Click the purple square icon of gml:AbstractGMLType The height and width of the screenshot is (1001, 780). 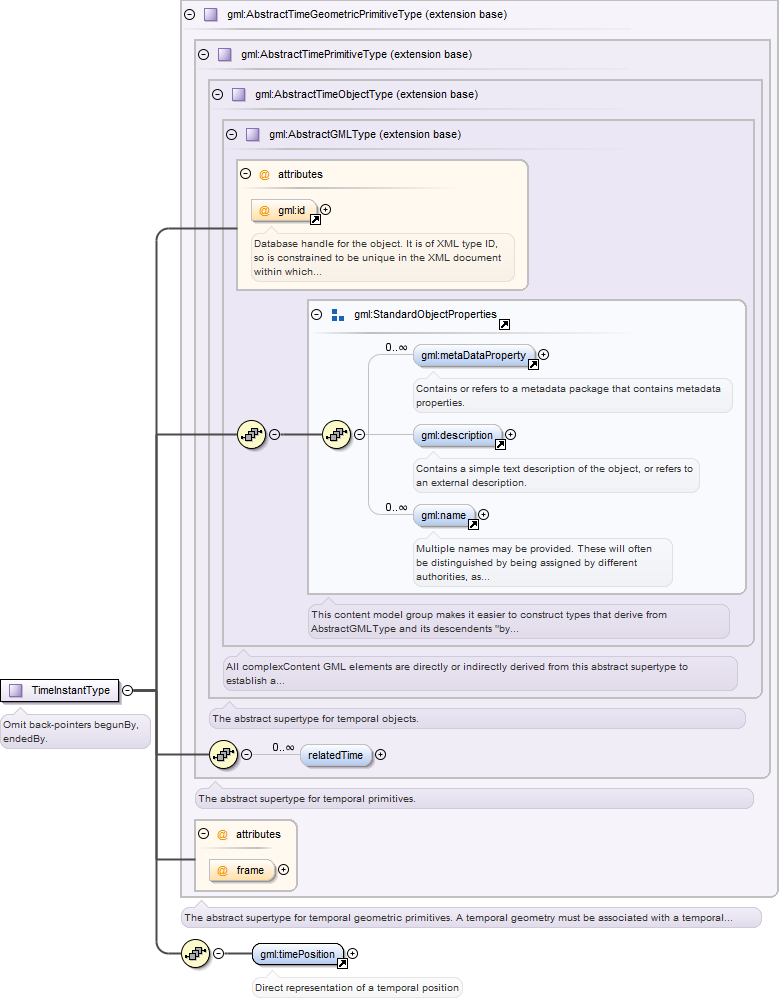(x=253, y=134)
